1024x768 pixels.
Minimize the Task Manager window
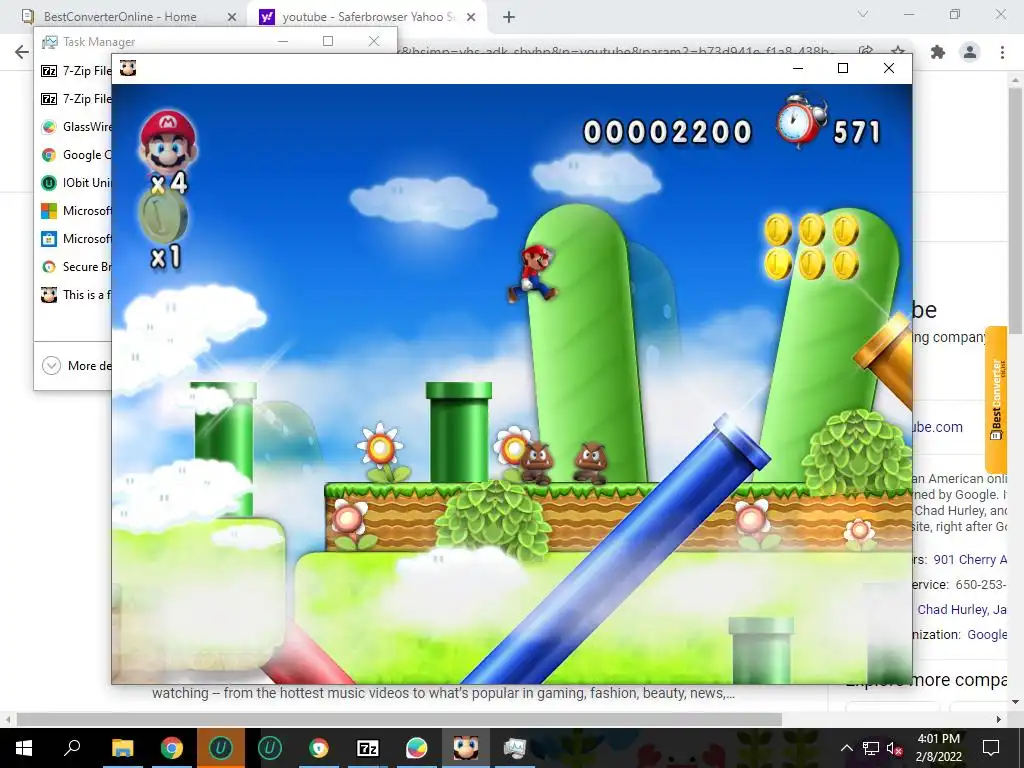pos(283,41)
